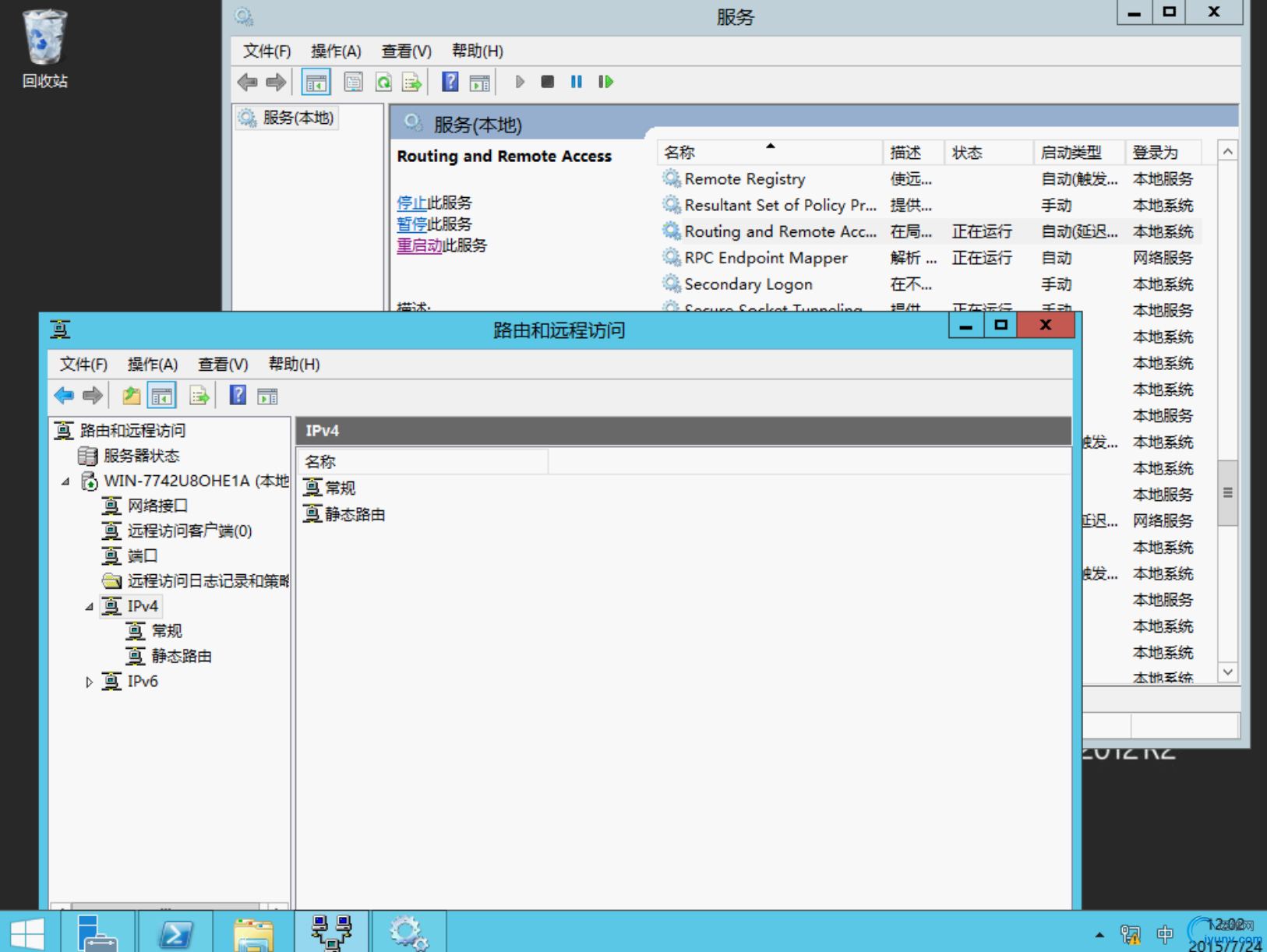1267x952 pixels.
Task: Select 远程访问客户端(0) tree item
Action: (x=189, y=531)
